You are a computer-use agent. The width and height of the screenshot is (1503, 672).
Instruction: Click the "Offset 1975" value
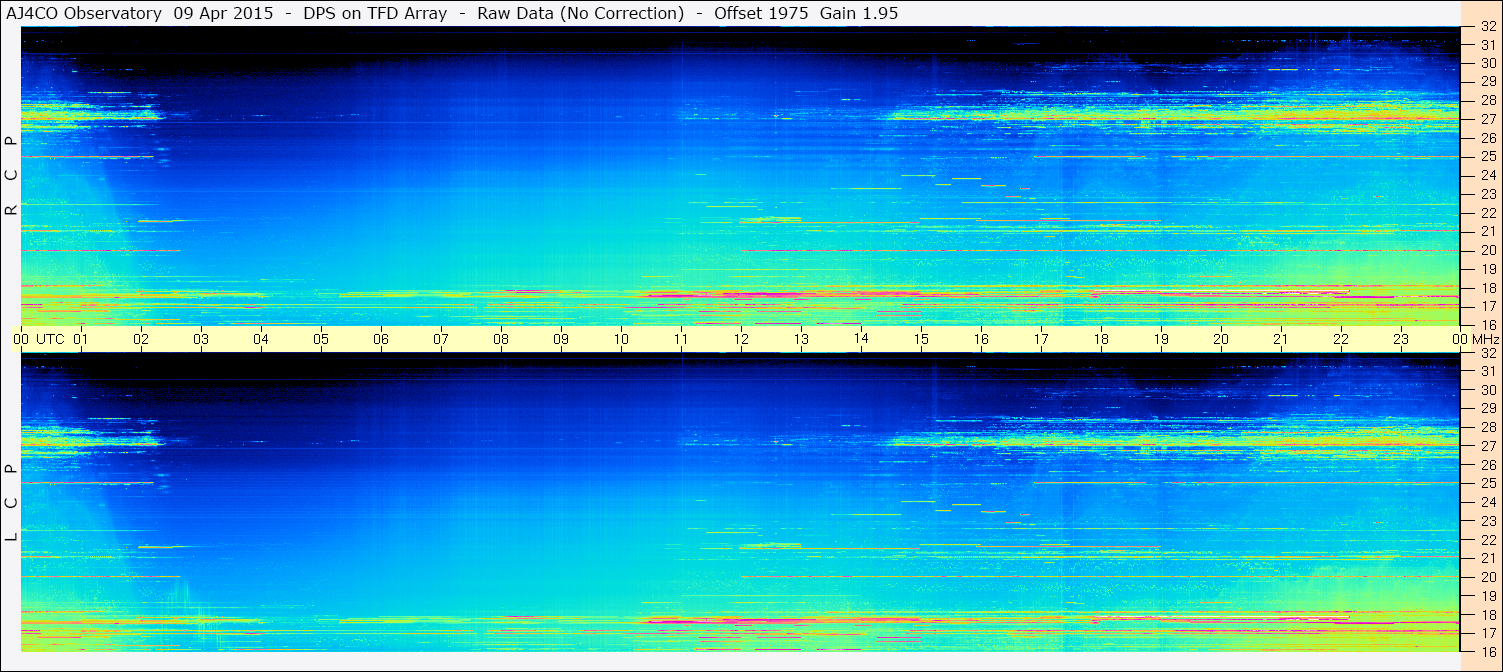761,14
